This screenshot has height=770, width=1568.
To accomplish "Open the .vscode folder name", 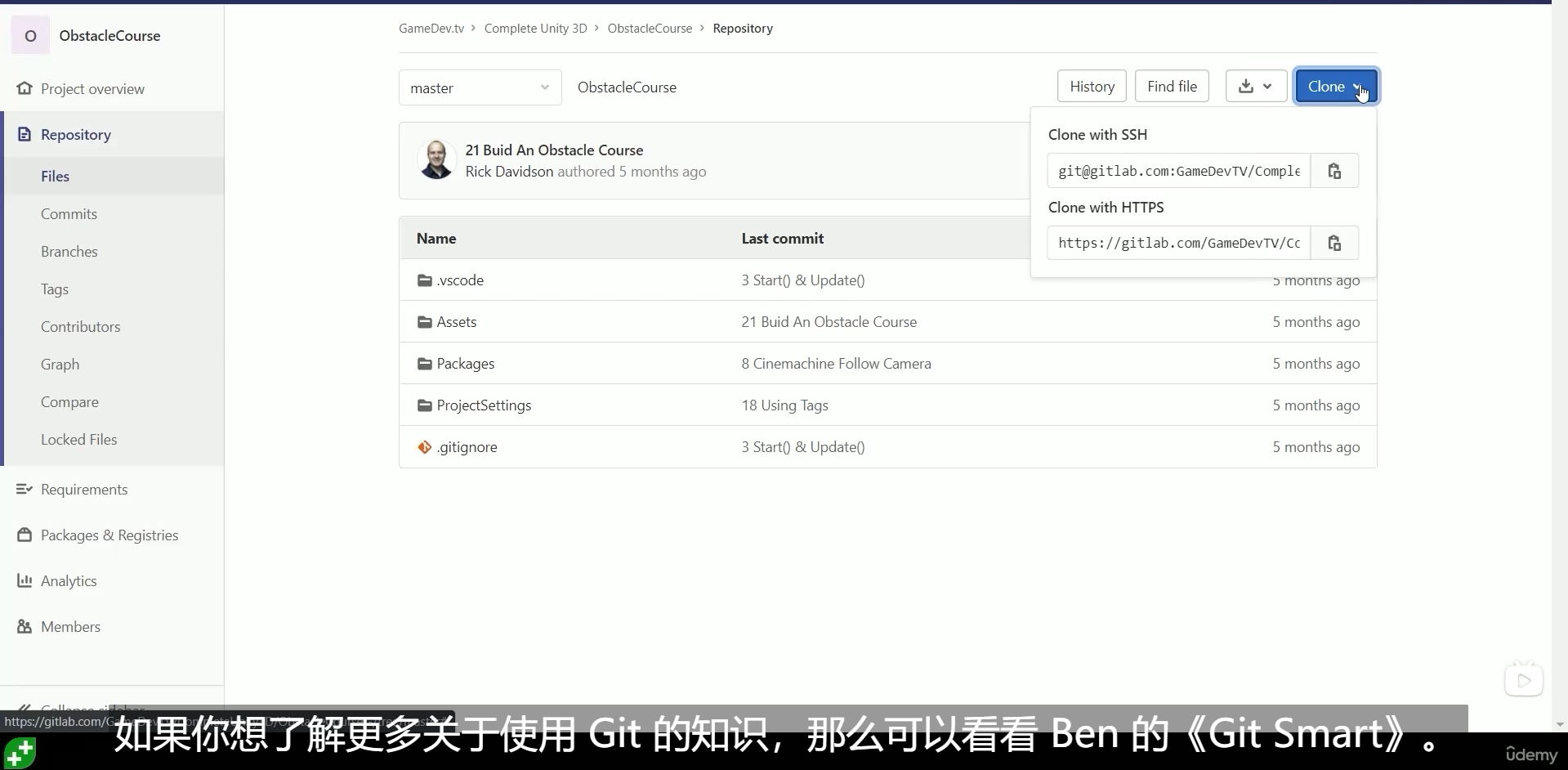I will point(460,280).
